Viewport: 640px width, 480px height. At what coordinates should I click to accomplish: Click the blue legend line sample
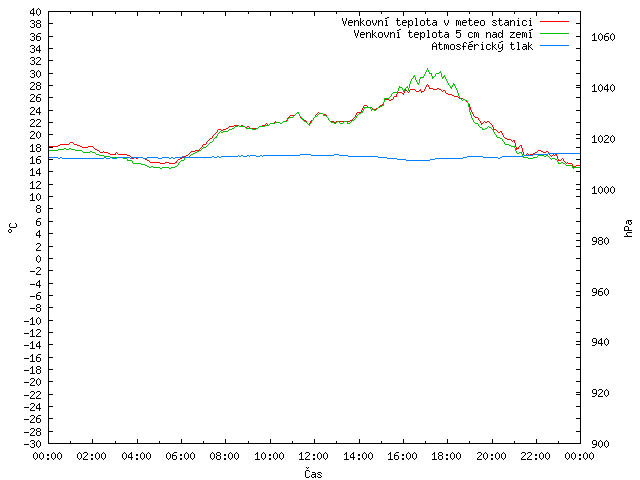554,45
